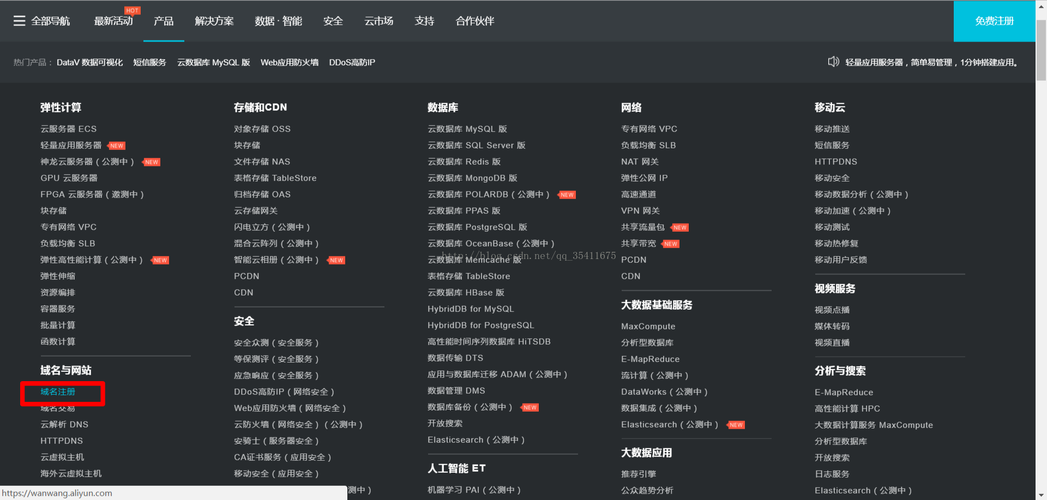Viewport: 1047px width, 500px height.
Task: Open 最新活动 in the top menu
Action: click(114, 21)
